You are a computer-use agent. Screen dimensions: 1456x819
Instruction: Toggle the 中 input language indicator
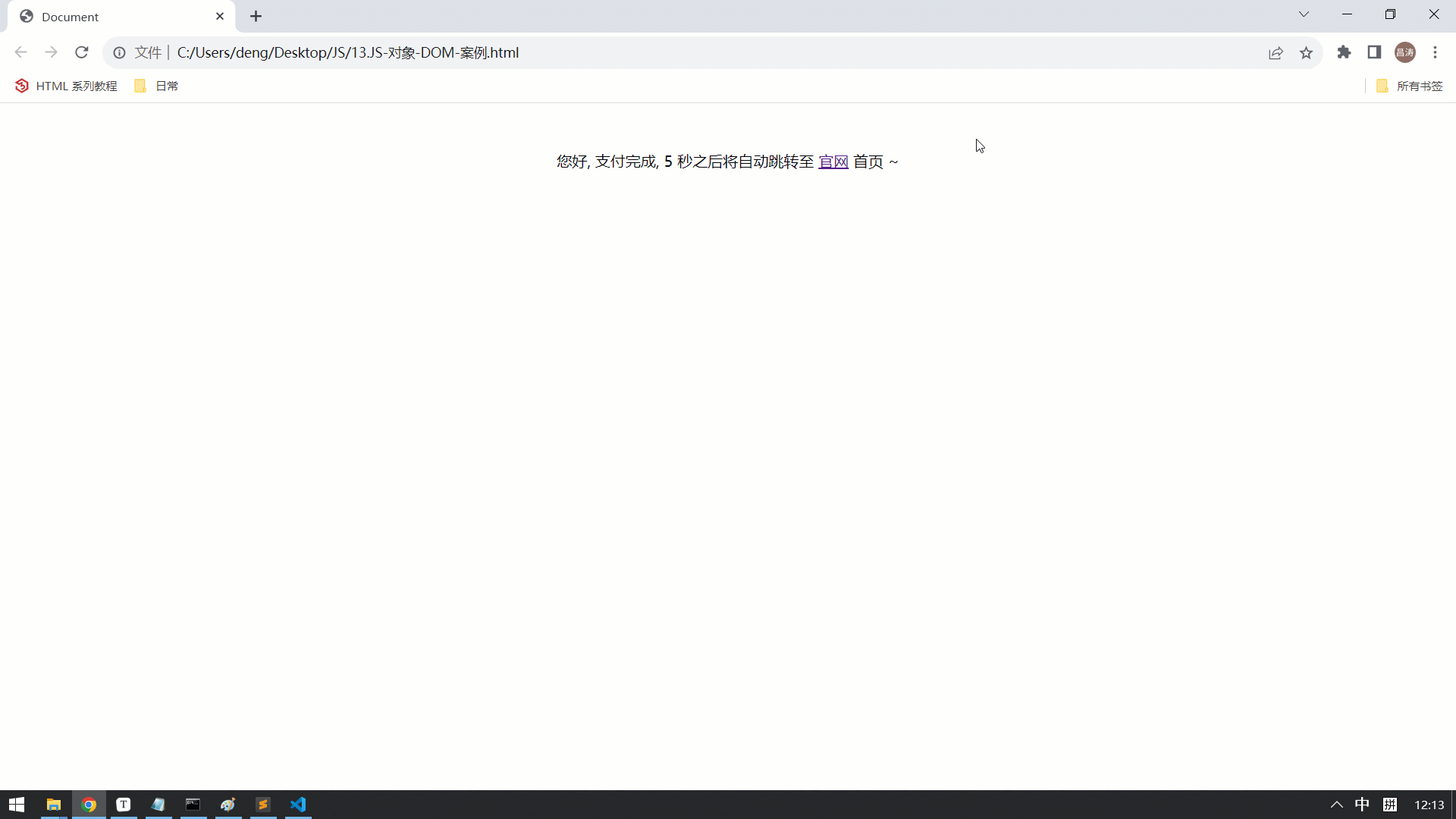1362,805
